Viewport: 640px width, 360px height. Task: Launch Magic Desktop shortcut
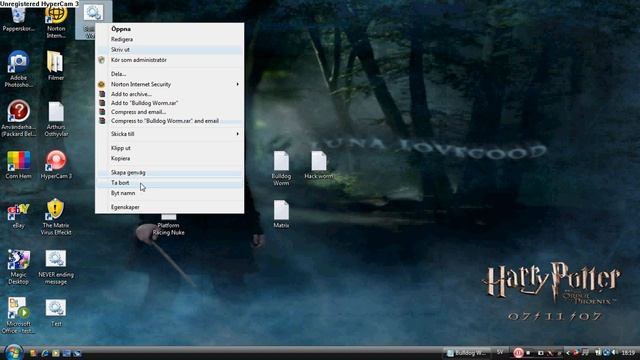click(x=18, y=267)
